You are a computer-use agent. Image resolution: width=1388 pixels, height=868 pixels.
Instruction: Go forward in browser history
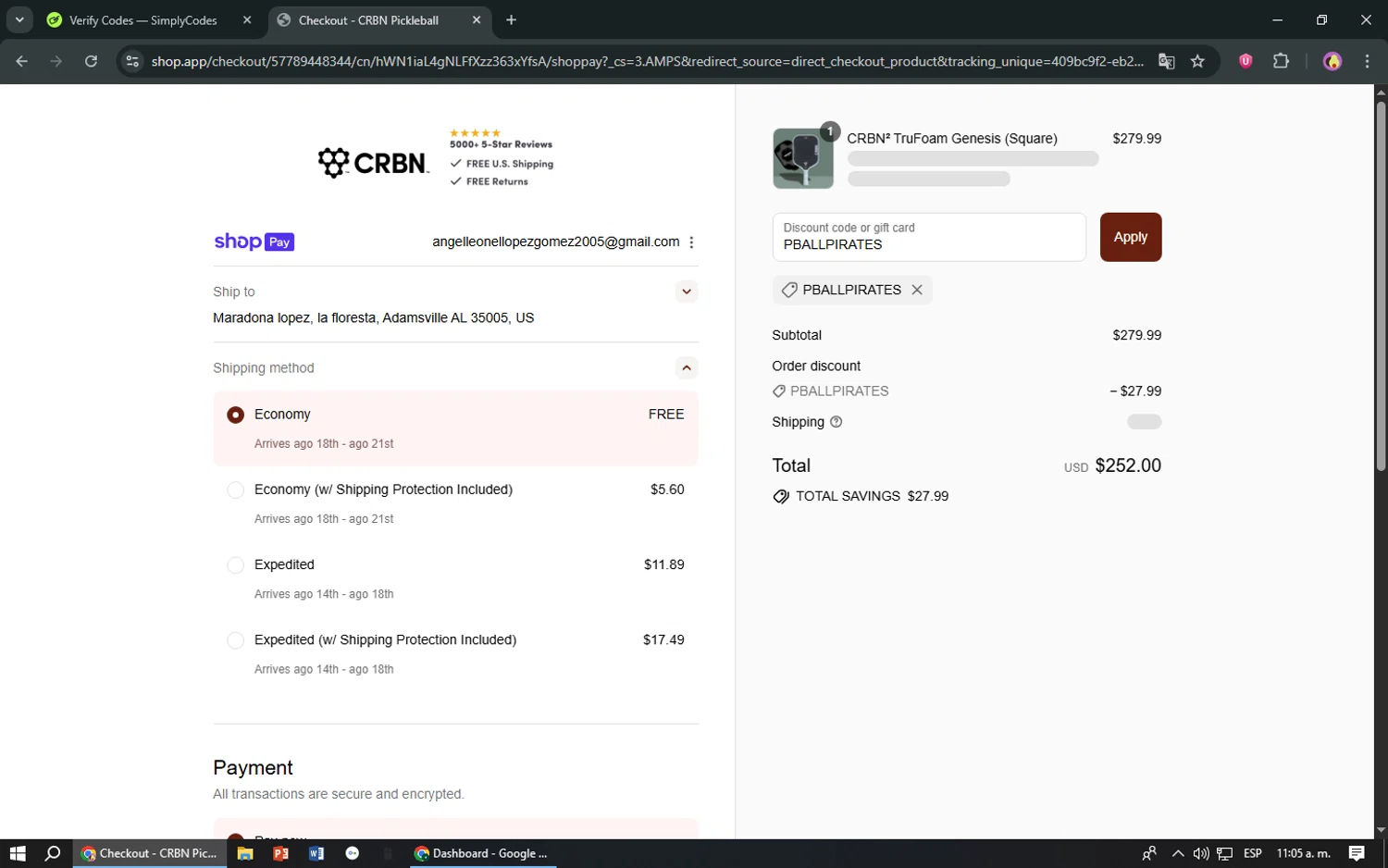pyautogui.click(x=56, y=61)
